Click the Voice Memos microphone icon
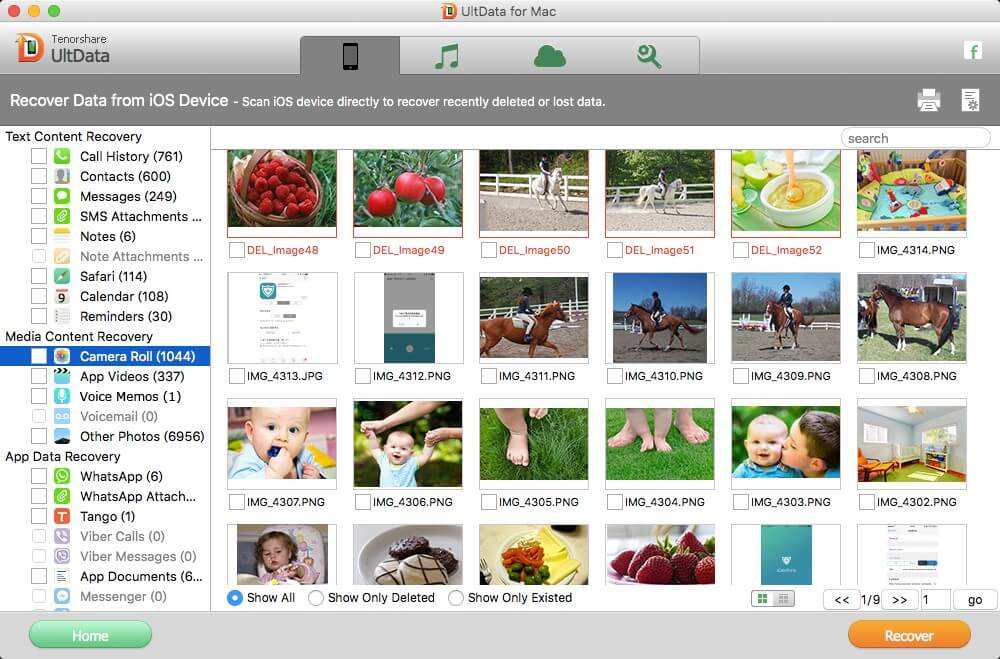Image resolution: width=1000 pixels, height=659 pixels. [62, 396]
